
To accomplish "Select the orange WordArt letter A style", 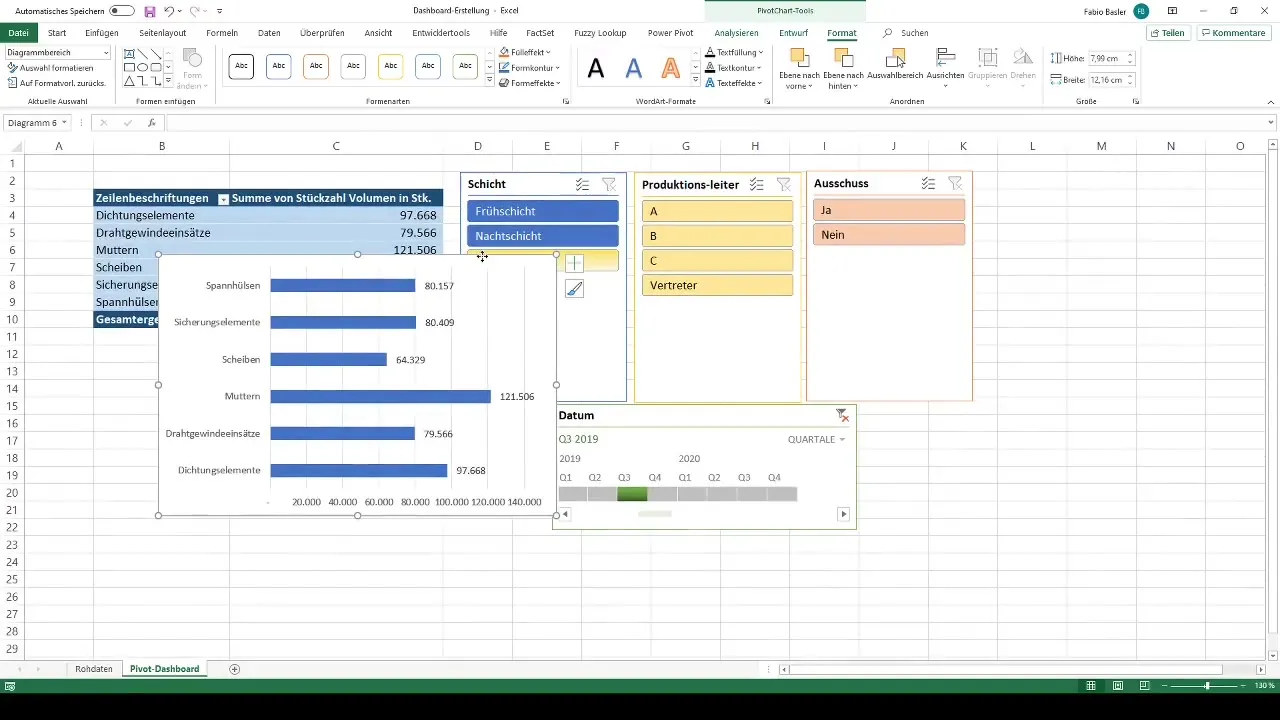I will tap(671, 68).
